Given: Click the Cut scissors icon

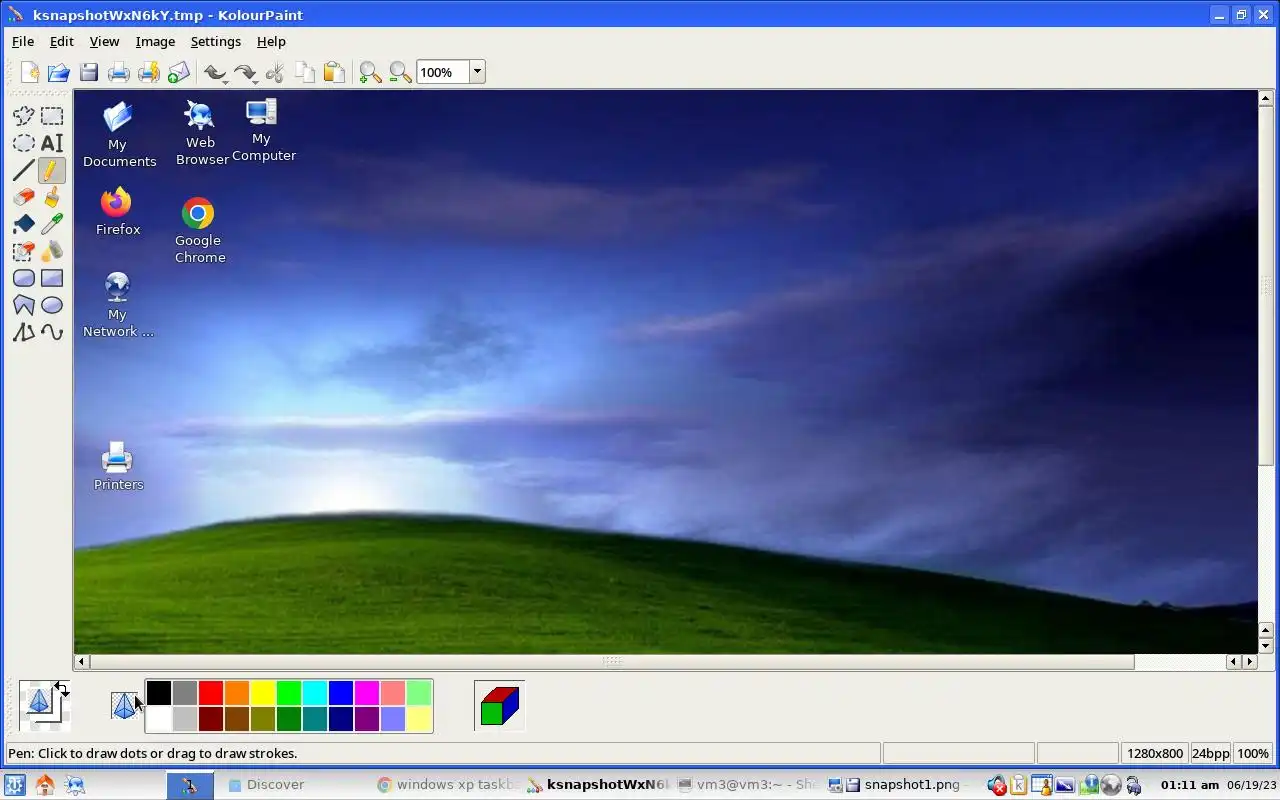Looking at the screenshot, I should 275,72.
